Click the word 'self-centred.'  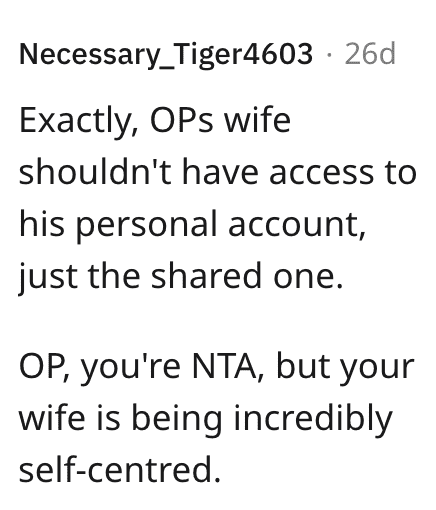(x=120, y=468)
